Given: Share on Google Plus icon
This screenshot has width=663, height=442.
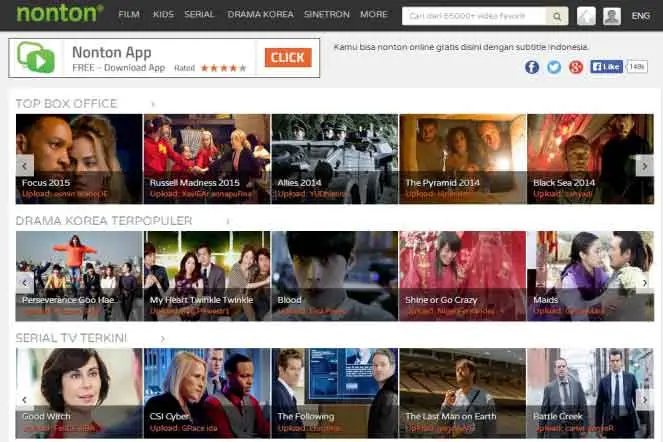Looking at the screenshot, I should click(576, 67).
